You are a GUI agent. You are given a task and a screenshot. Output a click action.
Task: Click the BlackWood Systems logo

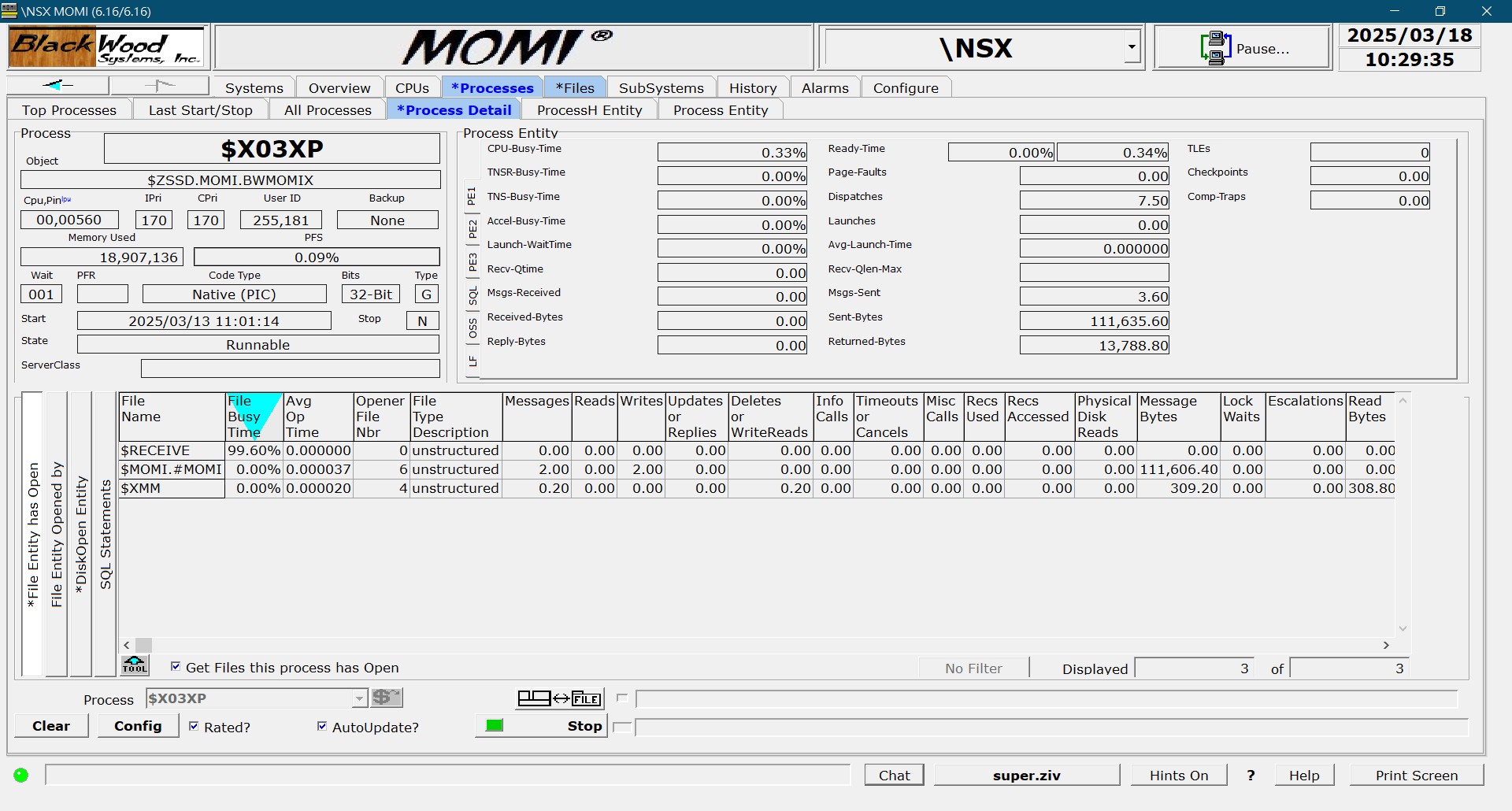[107, 47]
